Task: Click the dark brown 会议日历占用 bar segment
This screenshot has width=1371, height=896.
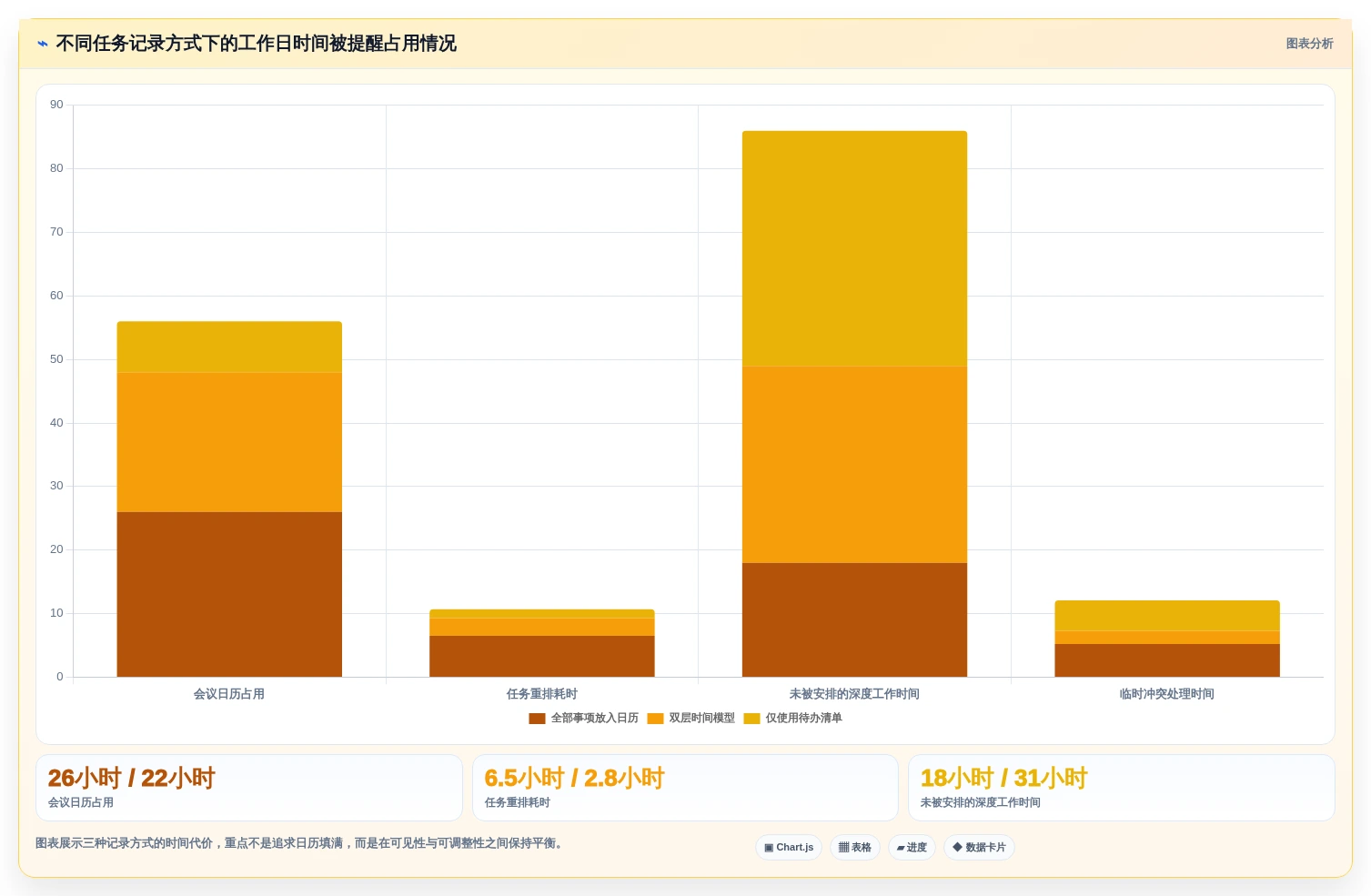Action: (229, 594)
